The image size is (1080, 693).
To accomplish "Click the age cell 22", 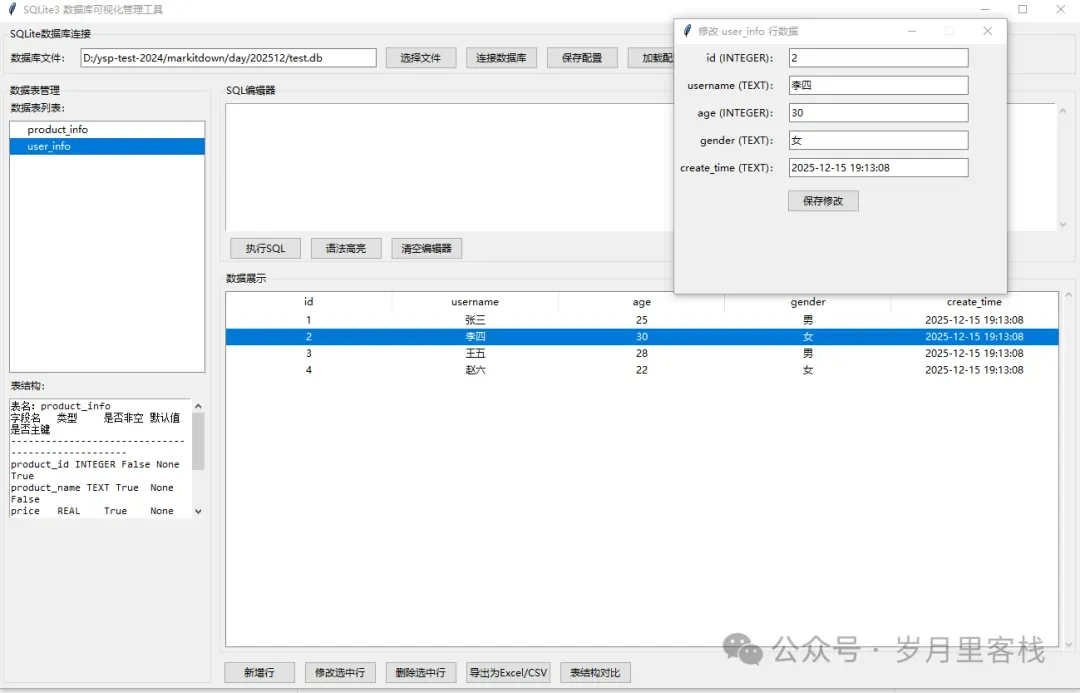I will click(x=641, y=370).
